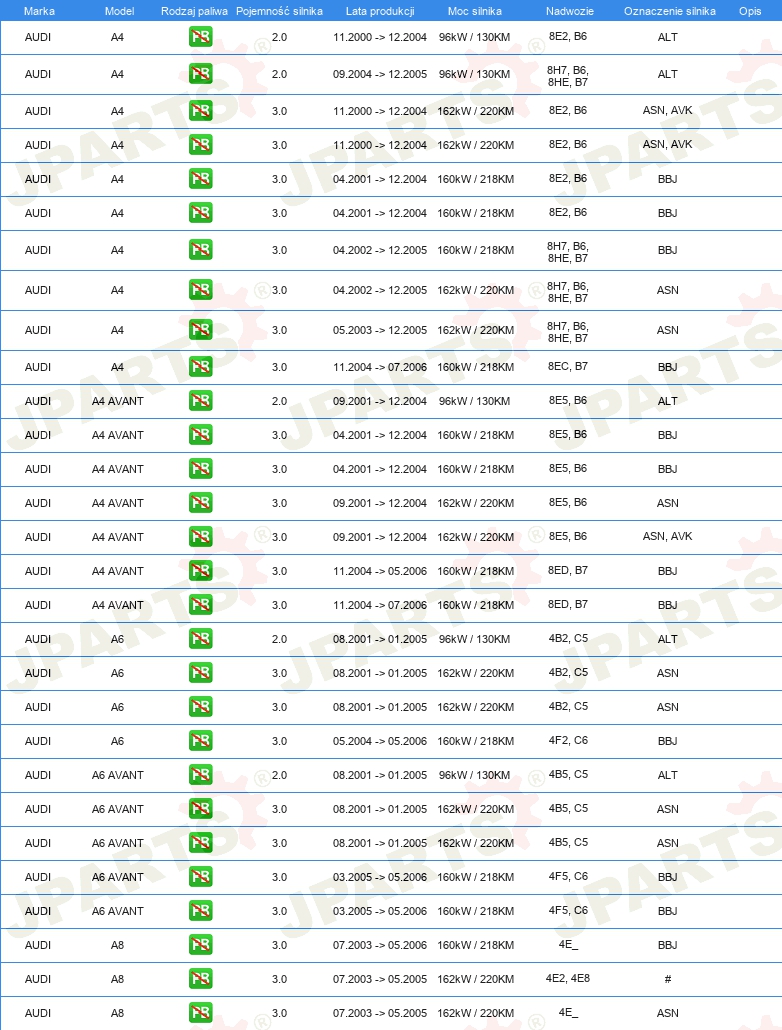The width and height of the screenshot is (782, 1030).
Task: Select the '8EC, B7' body cell
Action: pos(568,367)
